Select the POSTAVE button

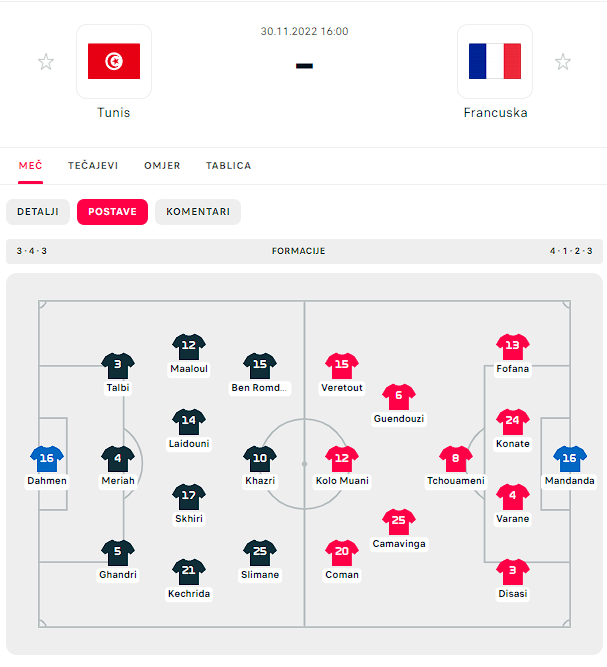(x=112, y=212)
